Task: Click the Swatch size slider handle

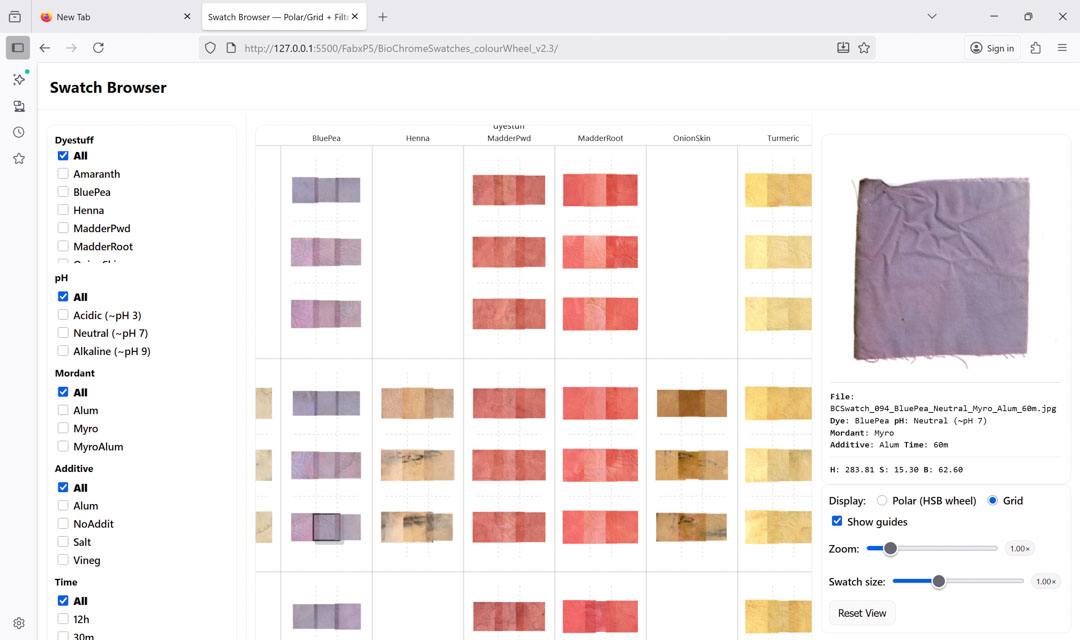Action: tap(938, 581)
